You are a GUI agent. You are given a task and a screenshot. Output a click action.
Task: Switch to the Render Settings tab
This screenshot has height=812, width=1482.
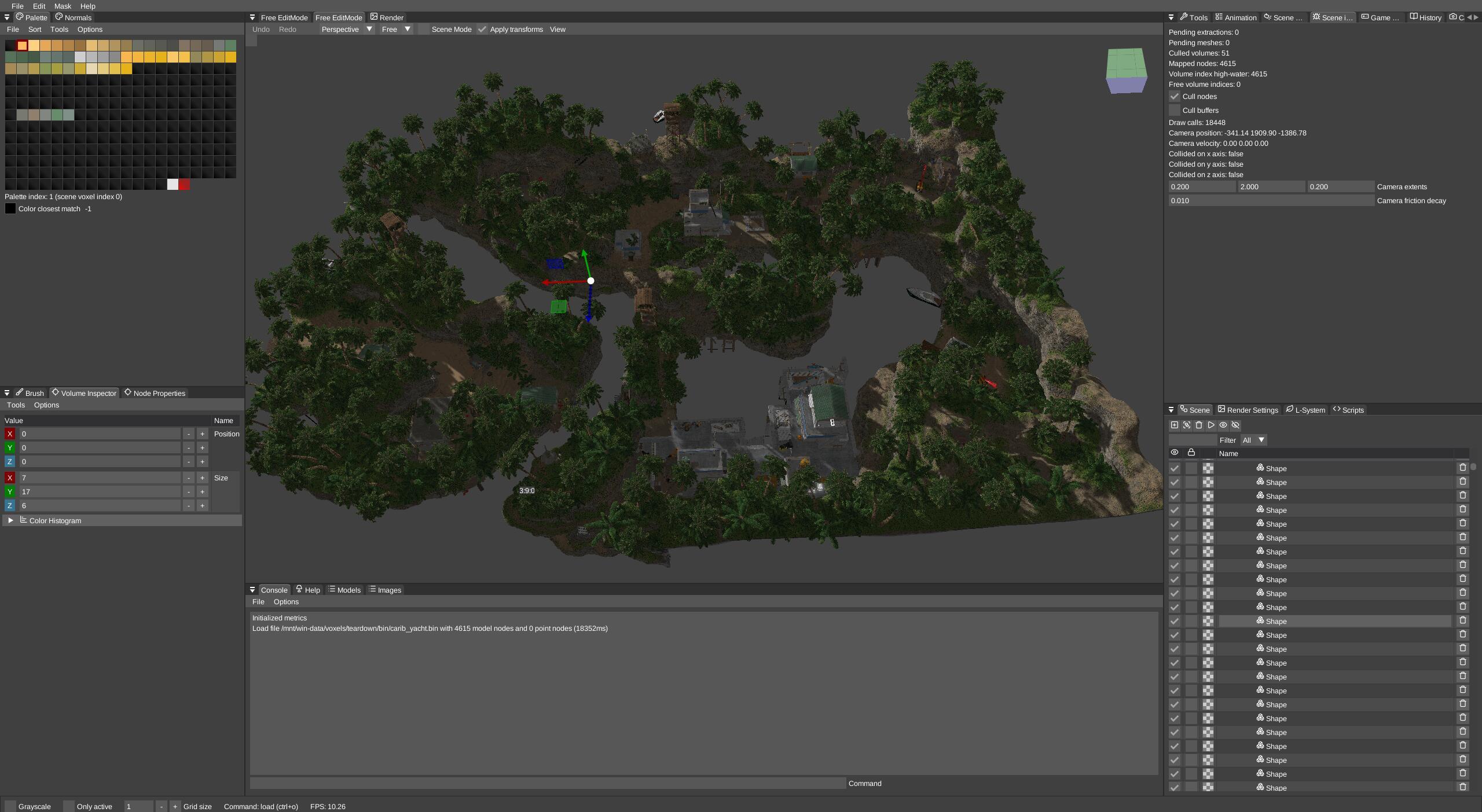(x=1248, y=410)
